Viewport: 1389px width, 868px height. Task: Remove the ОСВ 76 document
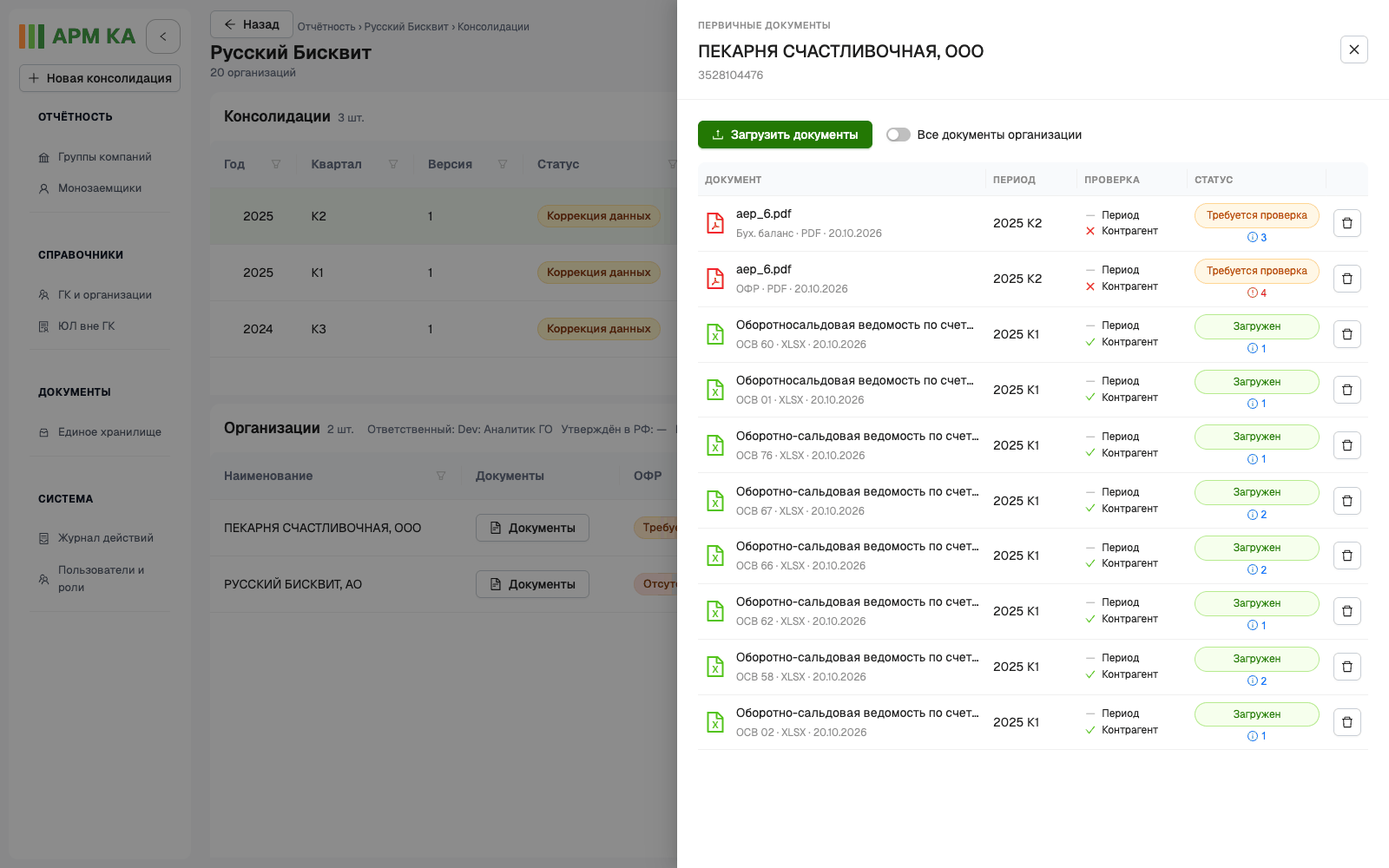pyautogui.click(x=1346, y=445)
